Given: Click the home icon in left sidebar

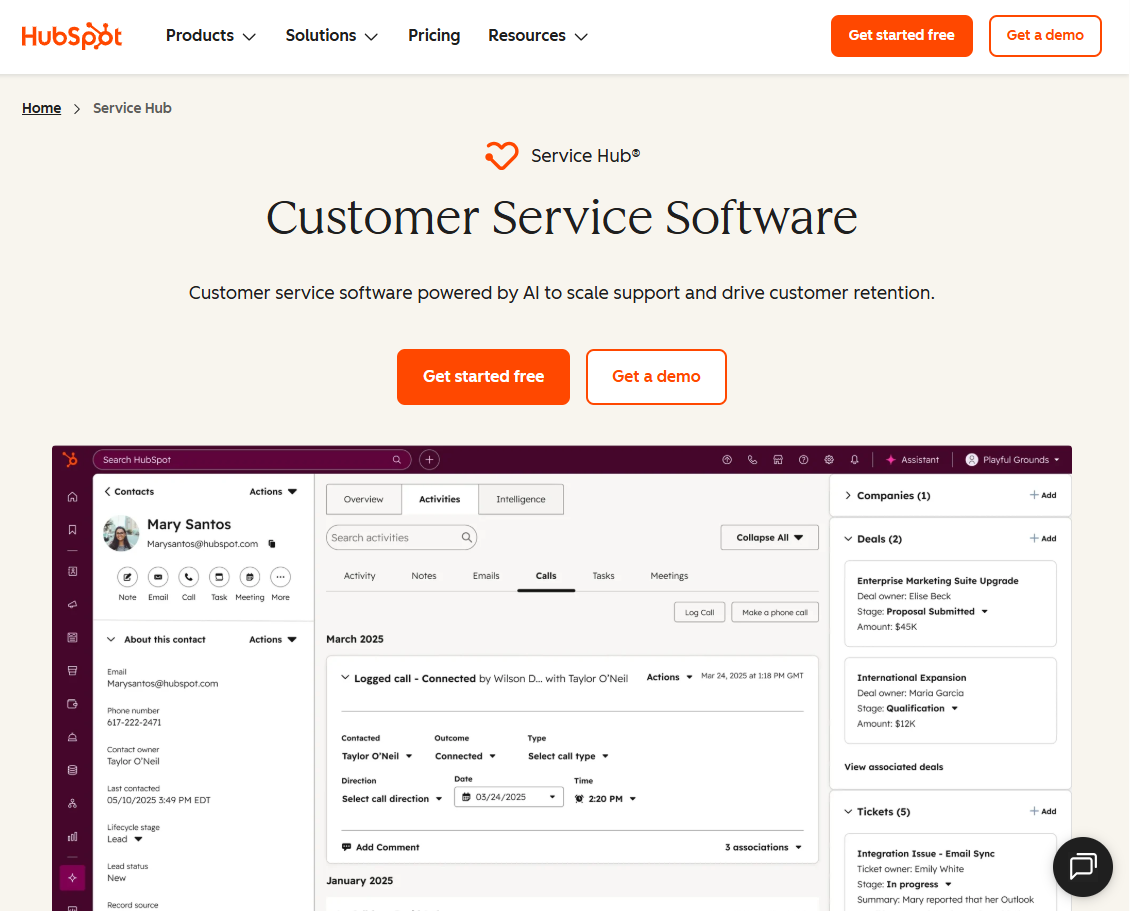Looking at the screenshot, I should click(72, 497).
